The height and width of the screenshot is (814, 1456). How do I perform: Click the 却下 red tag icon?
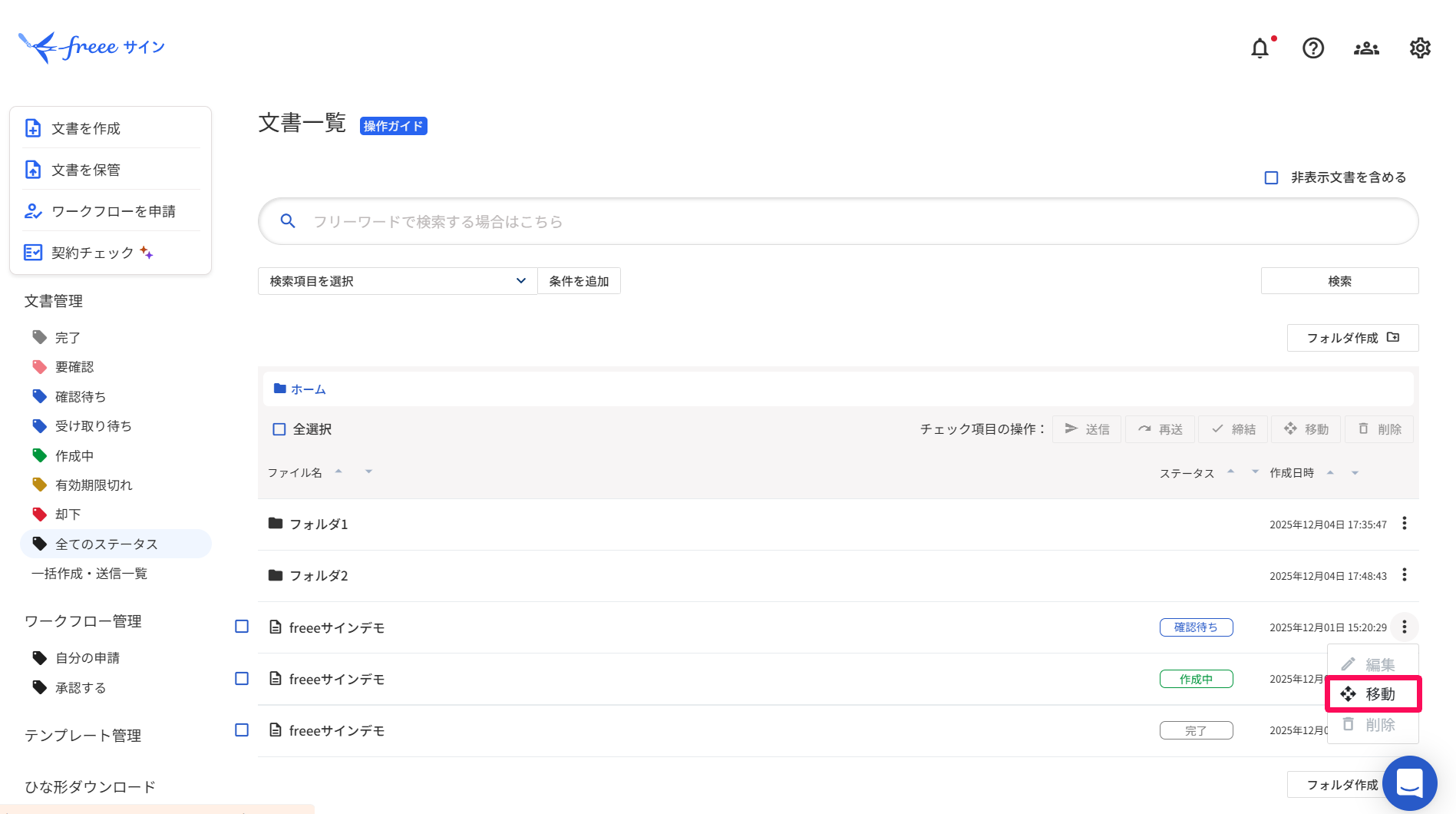[39, 514]
